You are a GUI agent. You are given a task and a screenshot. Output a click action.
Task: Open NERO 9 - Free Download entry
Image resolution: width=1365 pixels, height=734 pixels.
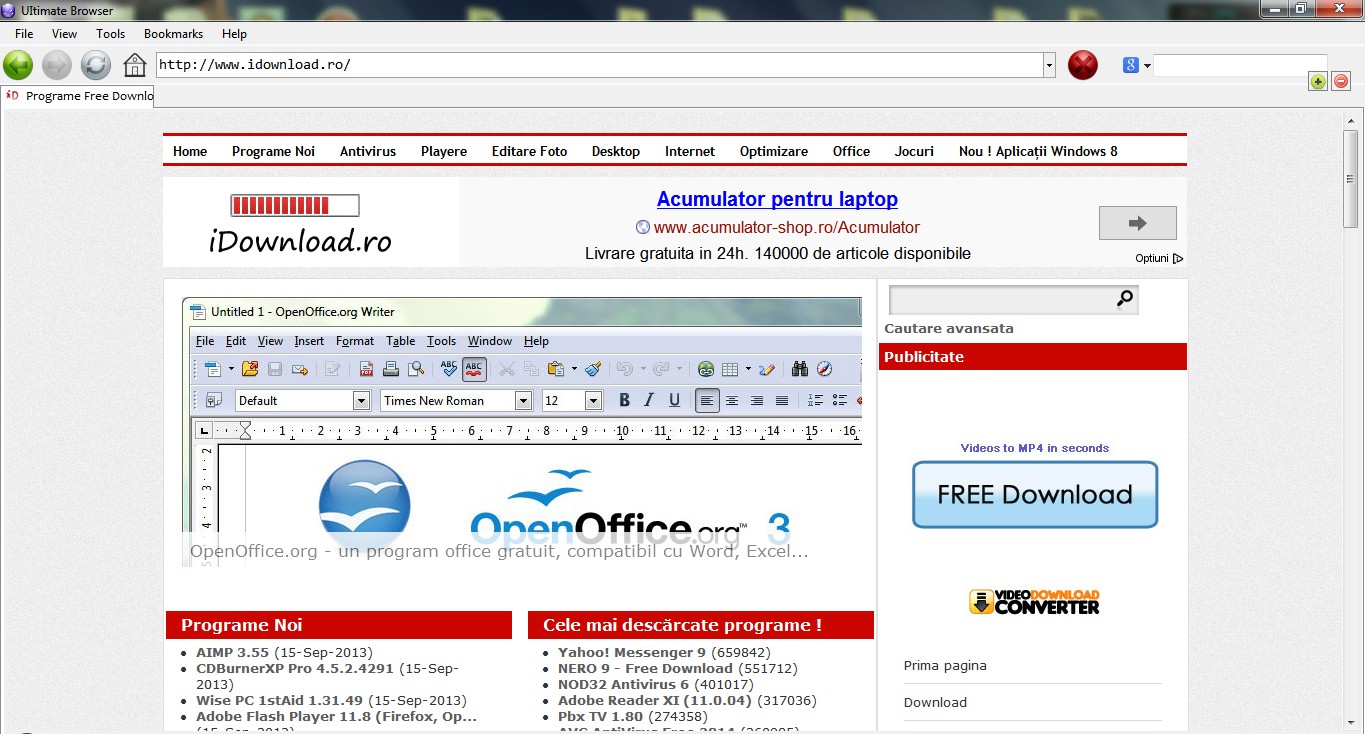pos(645,668)
